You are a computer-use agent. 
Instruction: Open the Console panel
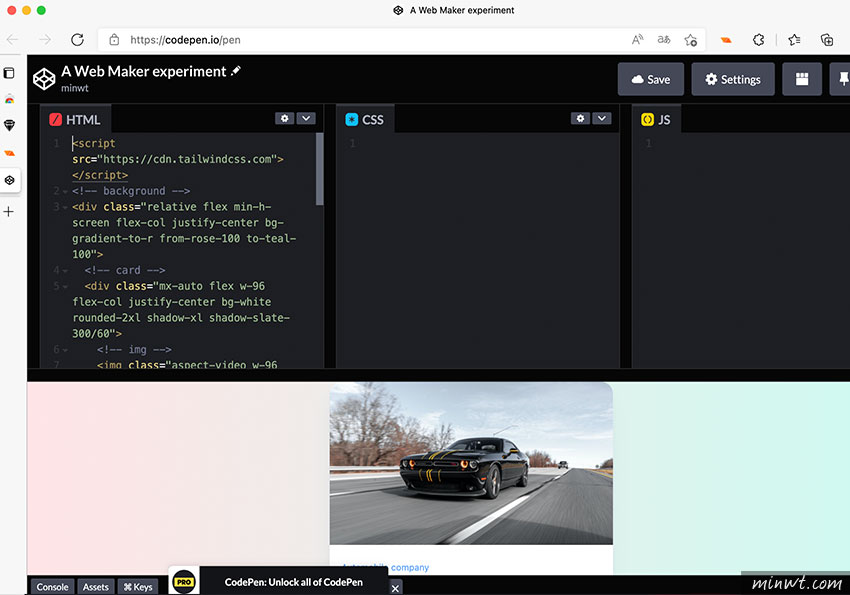click(x=53, y=586)
